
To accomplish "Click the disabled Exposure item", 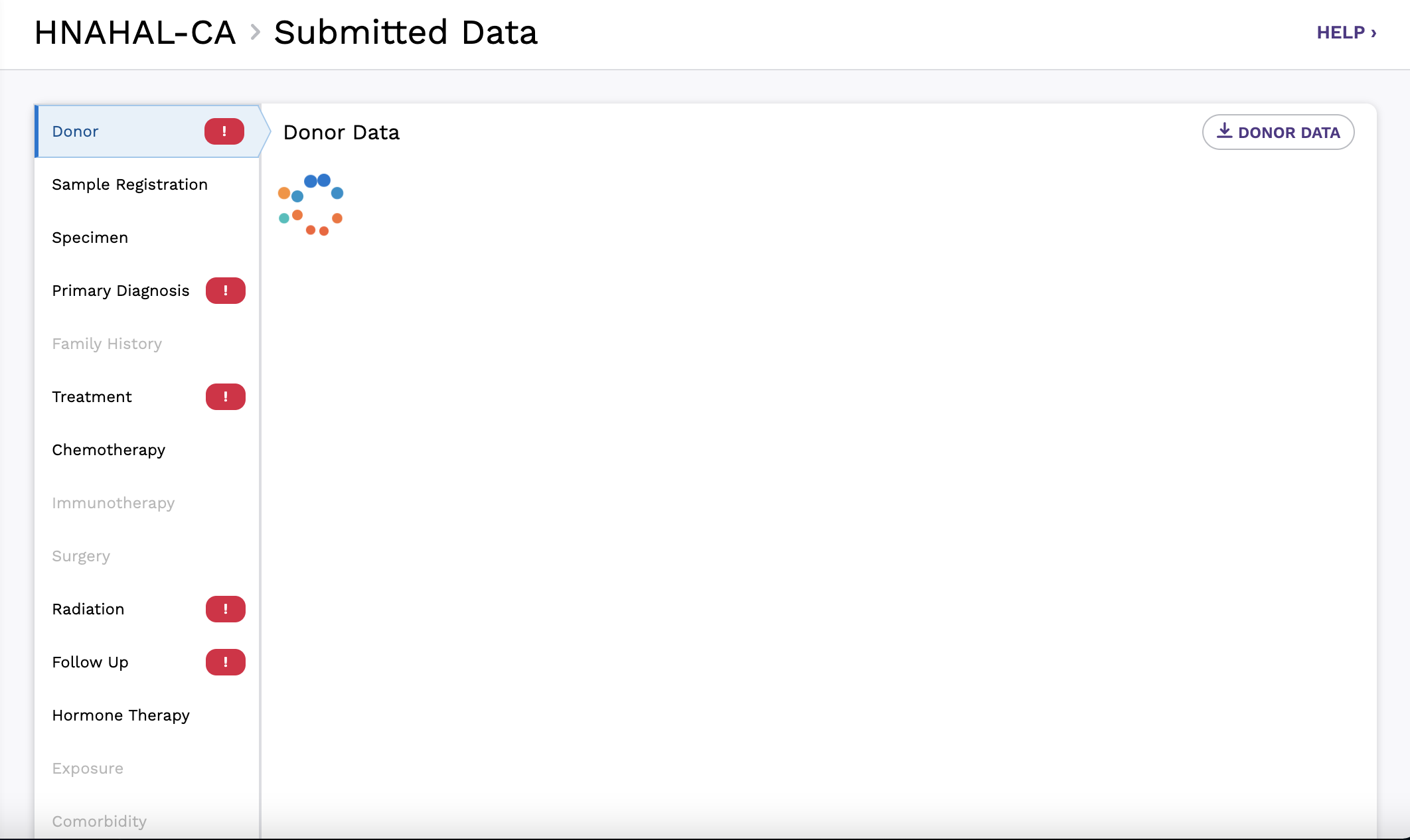I will [x=87, y=768].
